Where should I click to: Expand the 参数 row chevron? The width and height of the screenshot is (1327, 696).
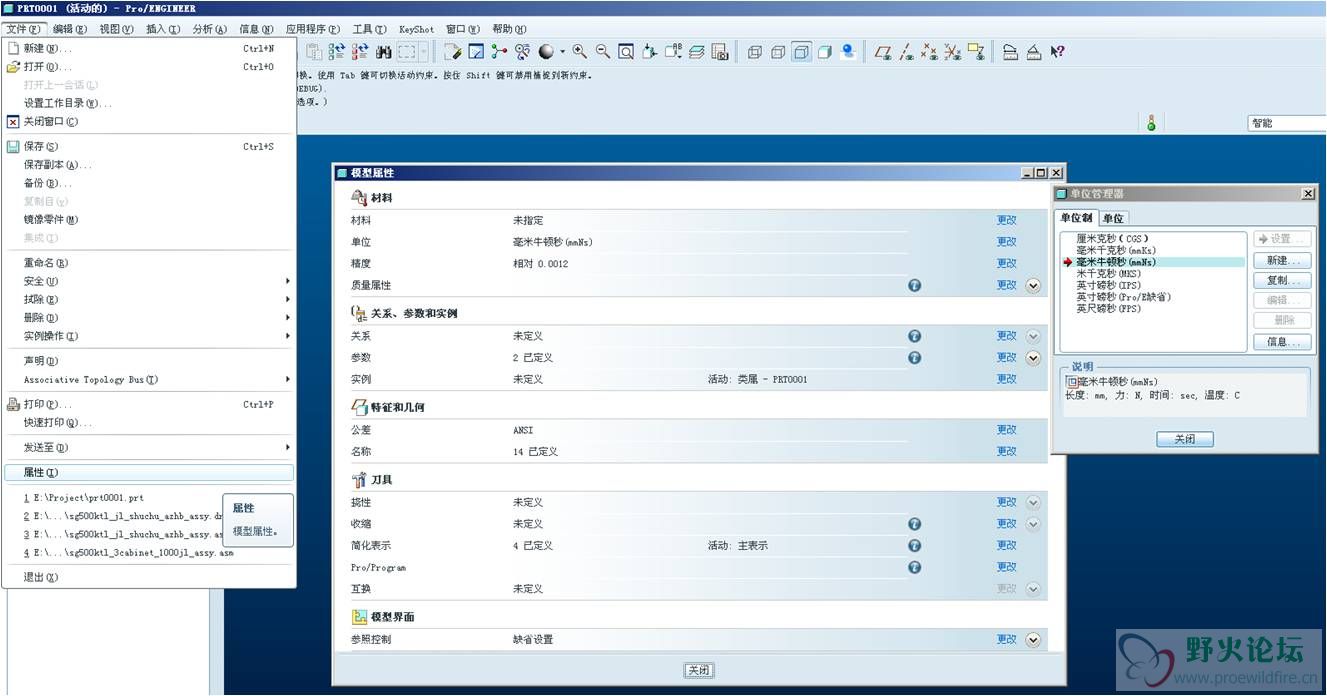[1033, 357]
